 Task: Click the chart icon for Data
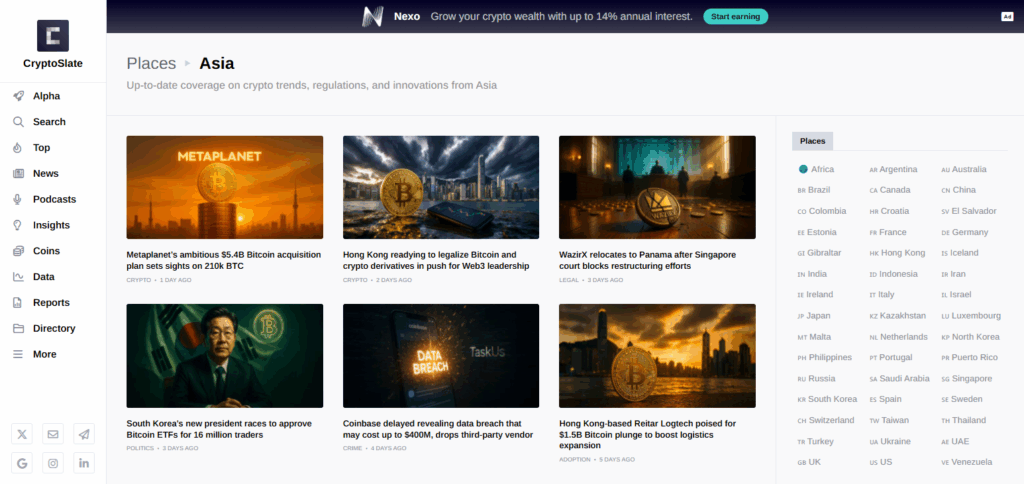point(19,276)
